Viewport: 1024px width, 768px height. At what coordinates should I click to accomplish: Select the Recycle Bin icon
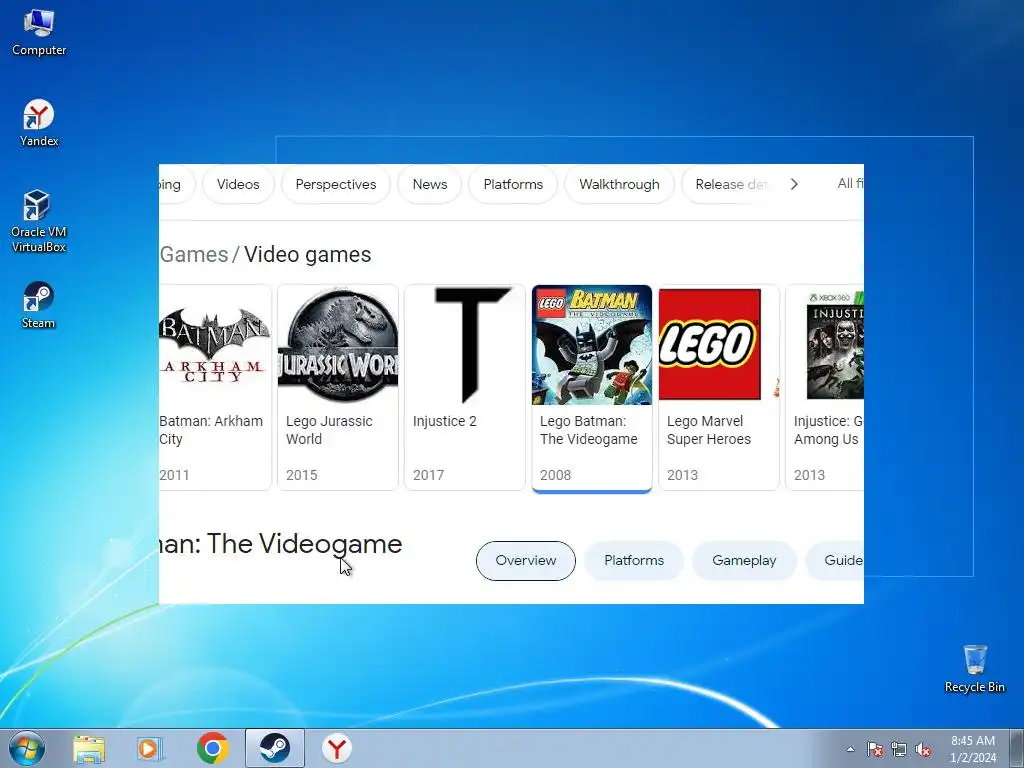[x=974, y=669]
